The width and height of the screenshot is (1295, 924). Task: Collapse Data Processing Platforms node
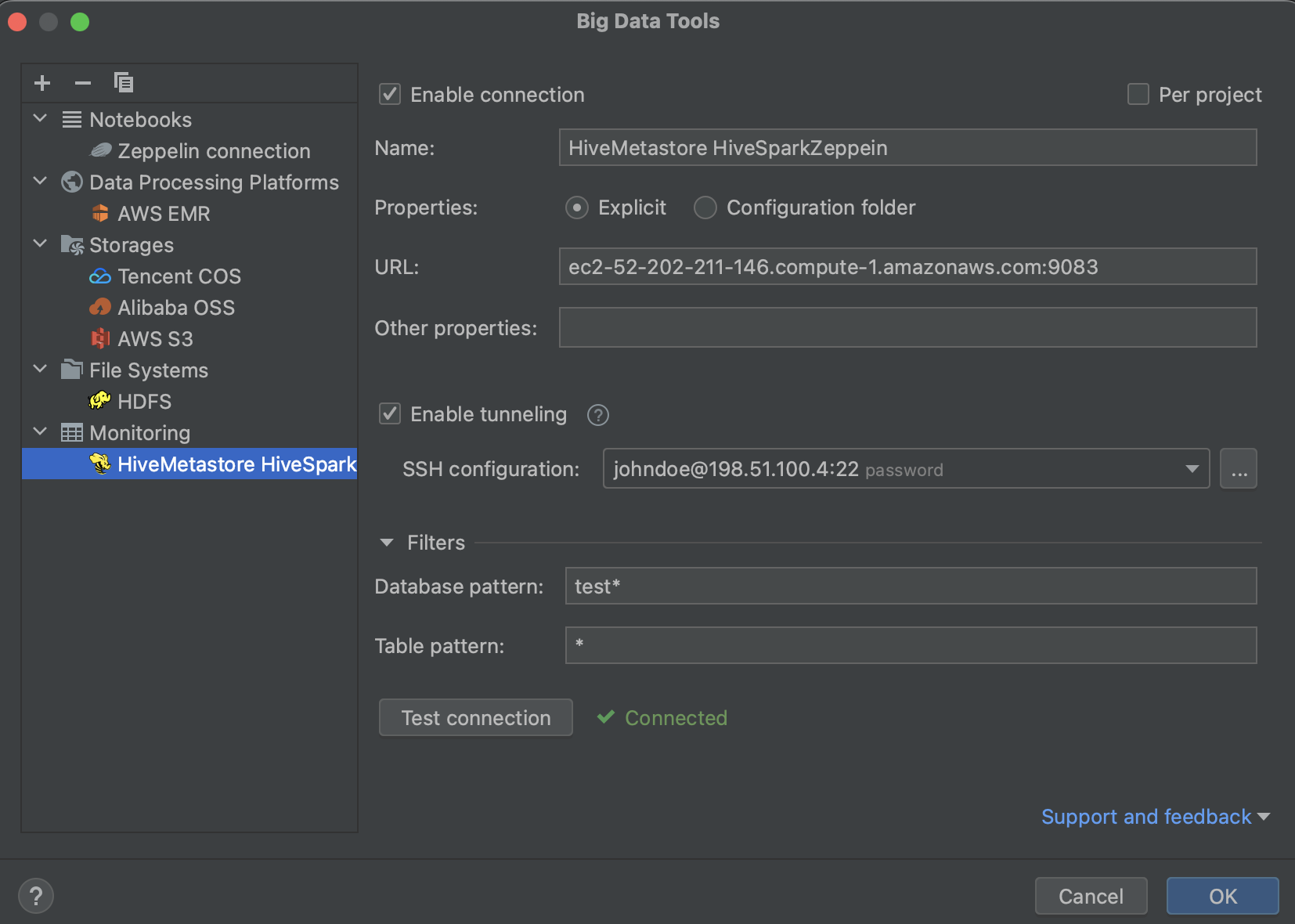(41, 182)
